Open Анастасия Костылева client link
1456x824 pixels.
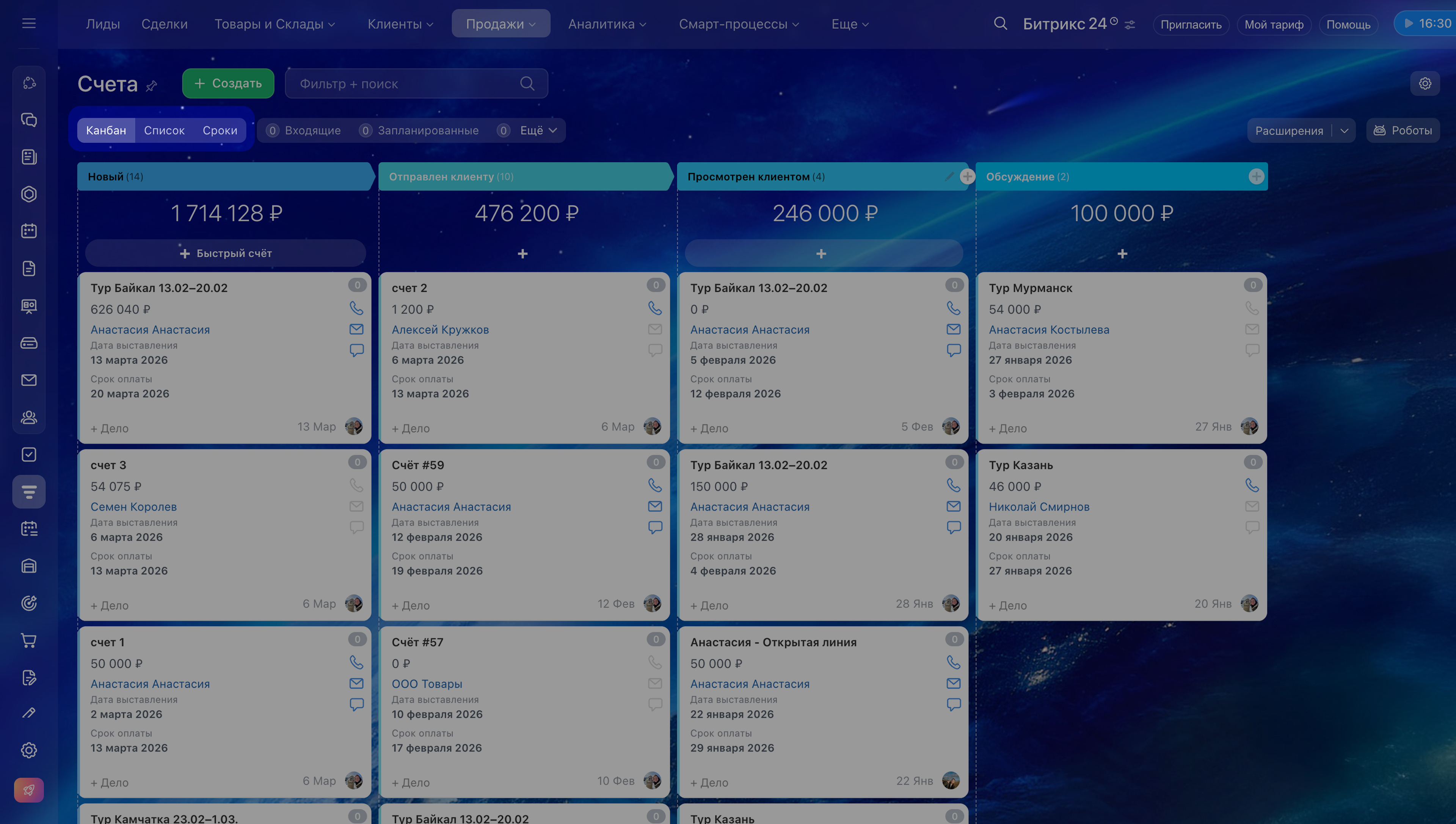1049,330
